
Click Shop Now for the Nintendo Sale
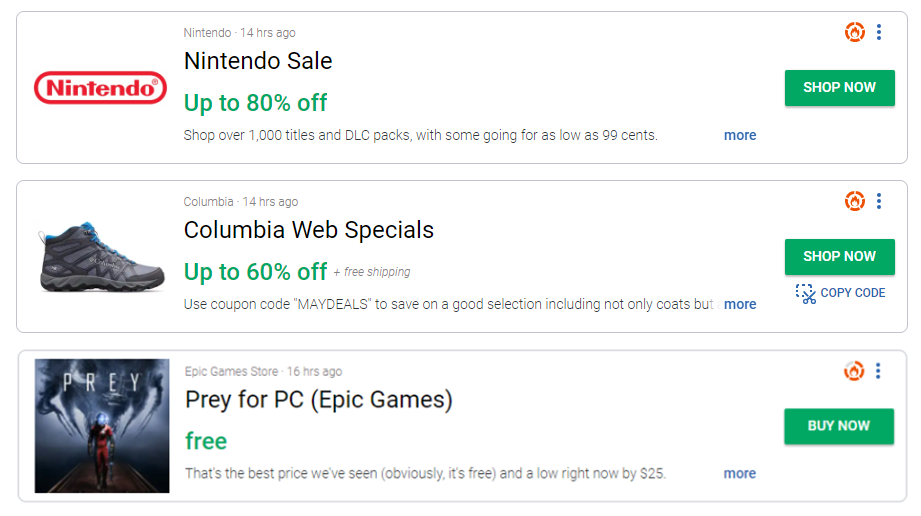(839, 87)
